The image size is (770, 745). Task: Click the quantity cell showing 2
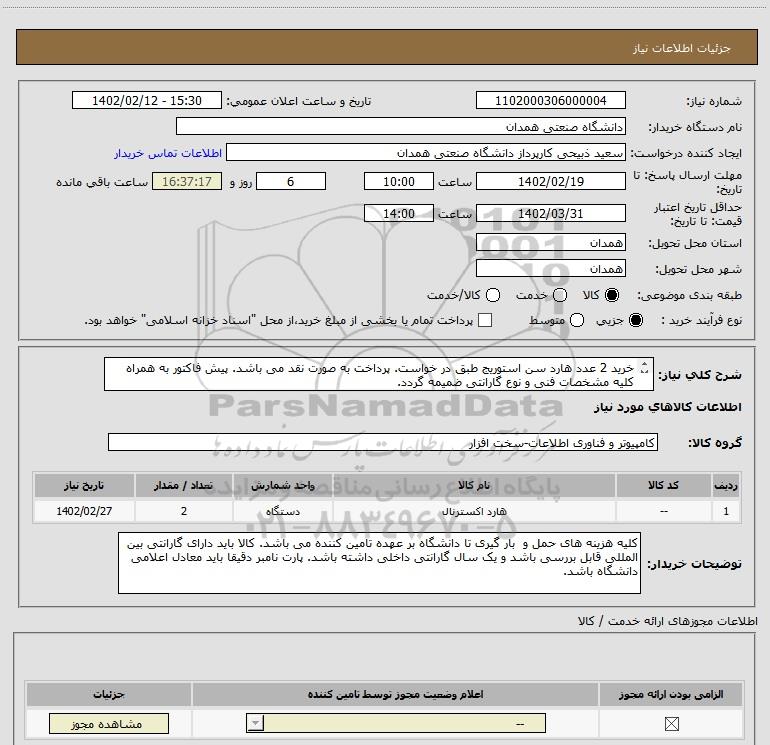point(184,511)
